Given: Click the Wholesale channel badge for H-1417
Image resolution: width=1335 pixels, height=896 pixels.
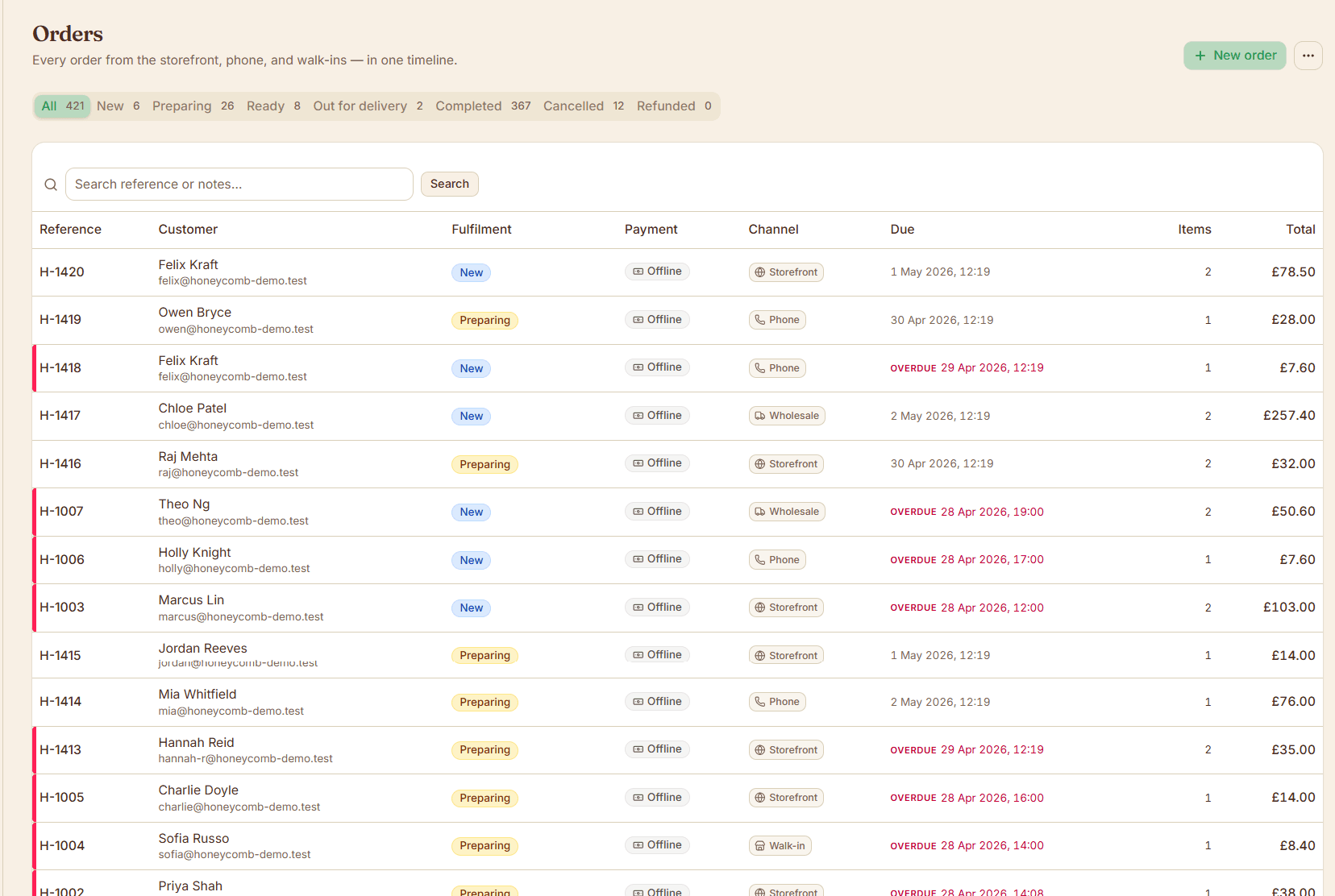Looking at the screenshot, I should coord(787,416).
